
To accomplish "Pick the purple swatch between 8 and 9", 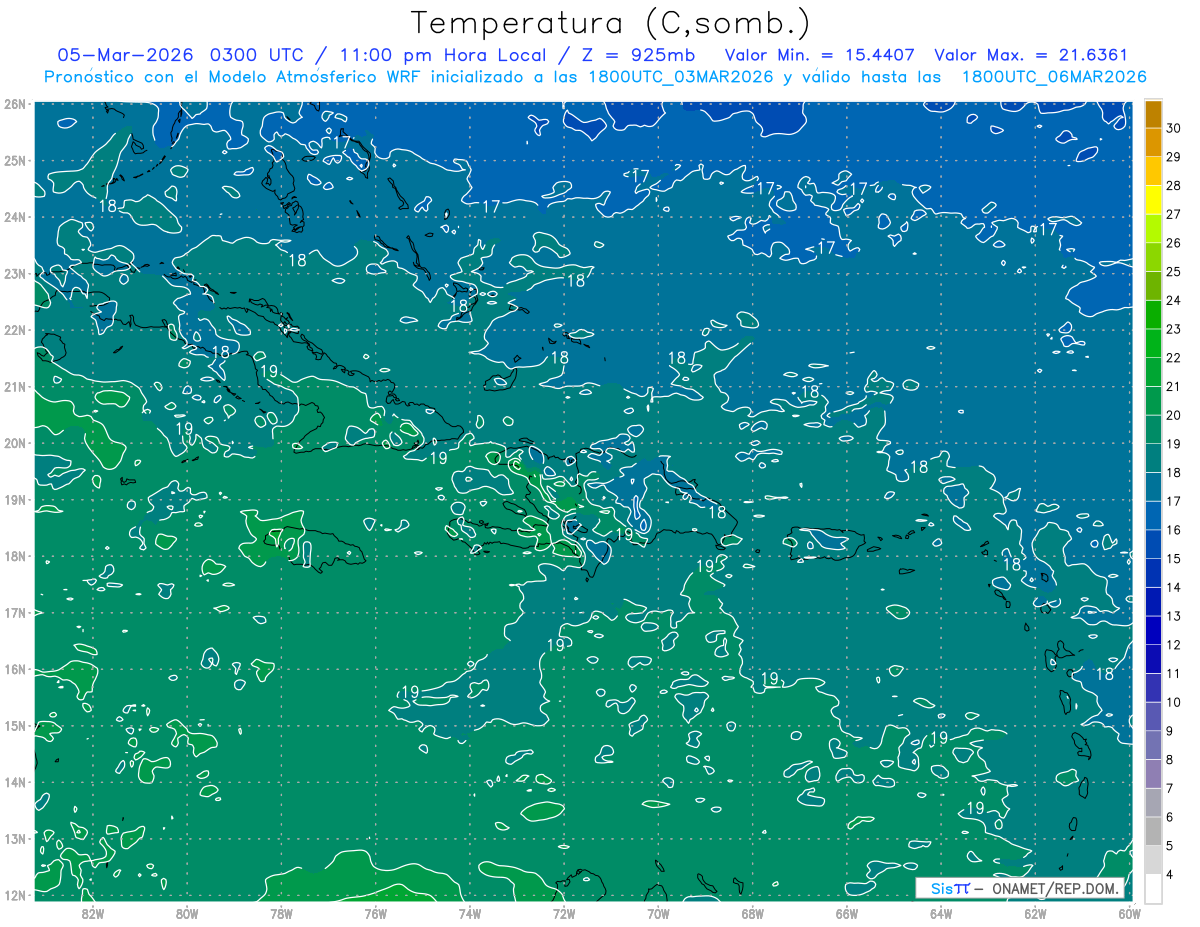I will click(x=1153, y=745).
